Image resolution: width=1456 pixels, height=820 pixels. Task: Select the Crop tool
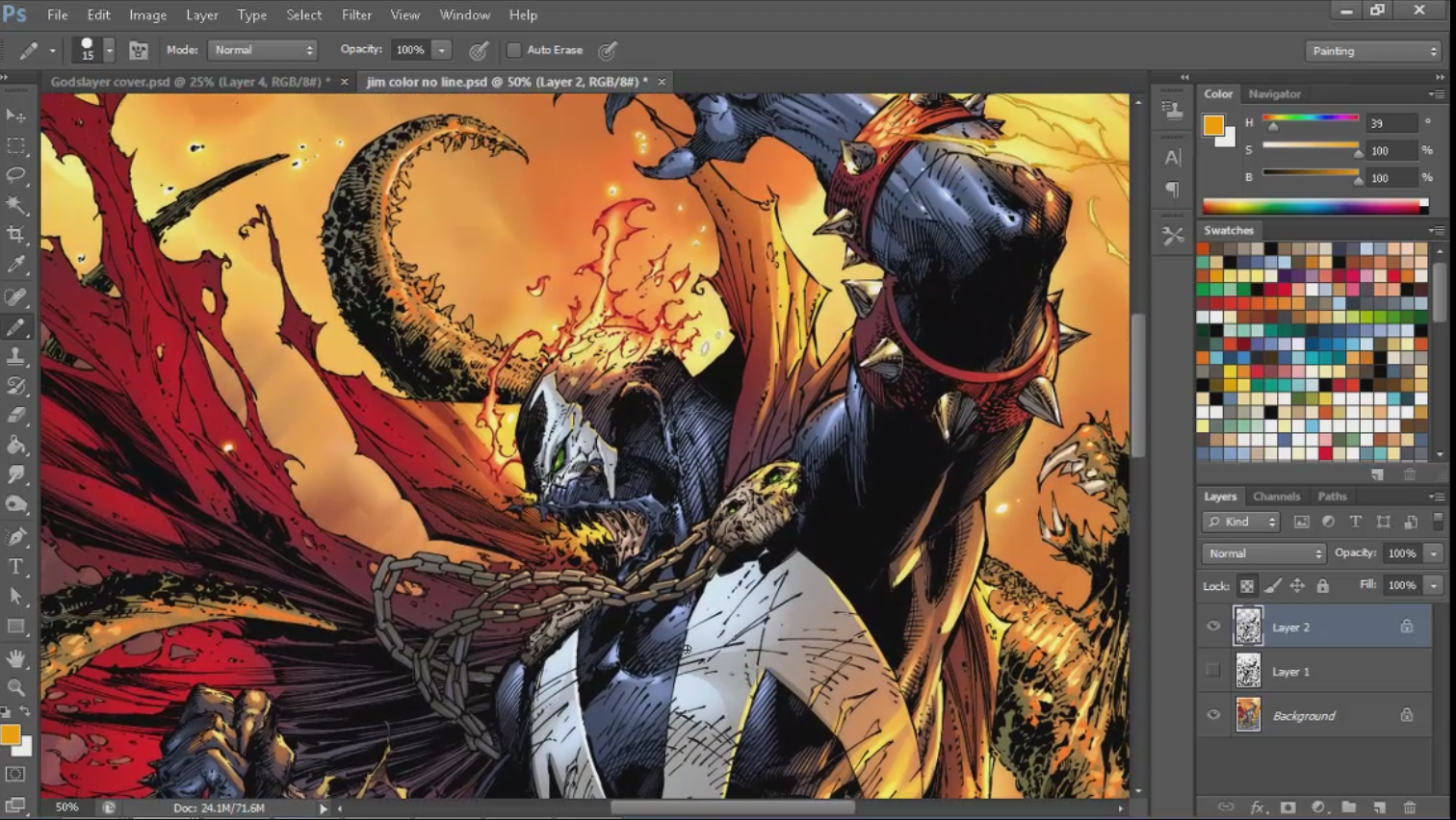[16, 235]
